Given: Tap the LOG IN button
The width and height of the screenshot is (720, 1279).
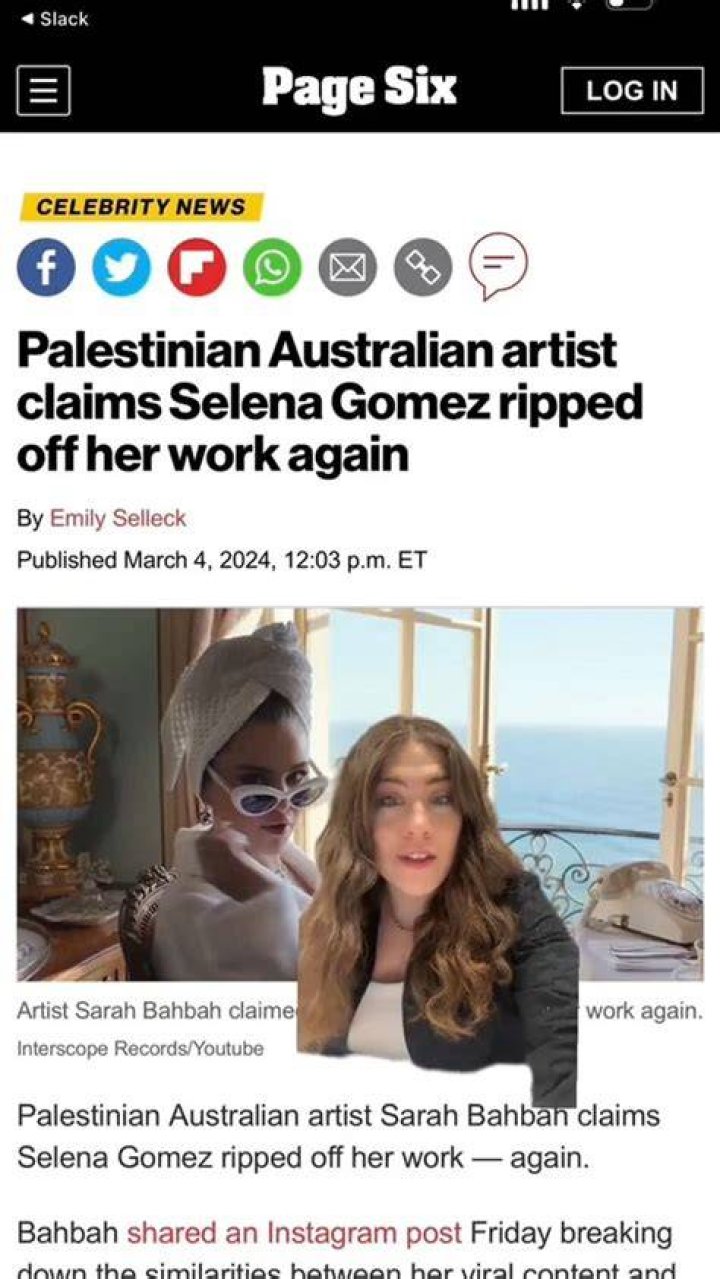Looking at the screenshot, I should tap(632, 91).
